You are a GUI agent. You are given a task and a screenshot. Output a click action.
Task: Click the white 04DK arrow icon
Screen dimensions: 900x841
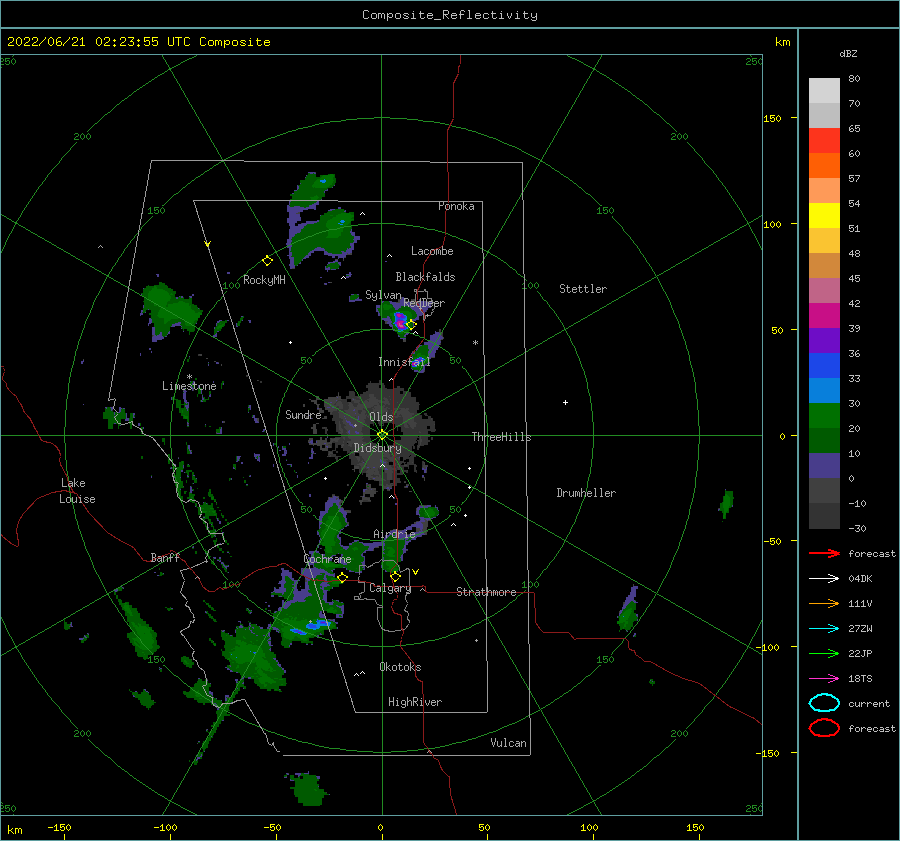(x=824, y=579)
